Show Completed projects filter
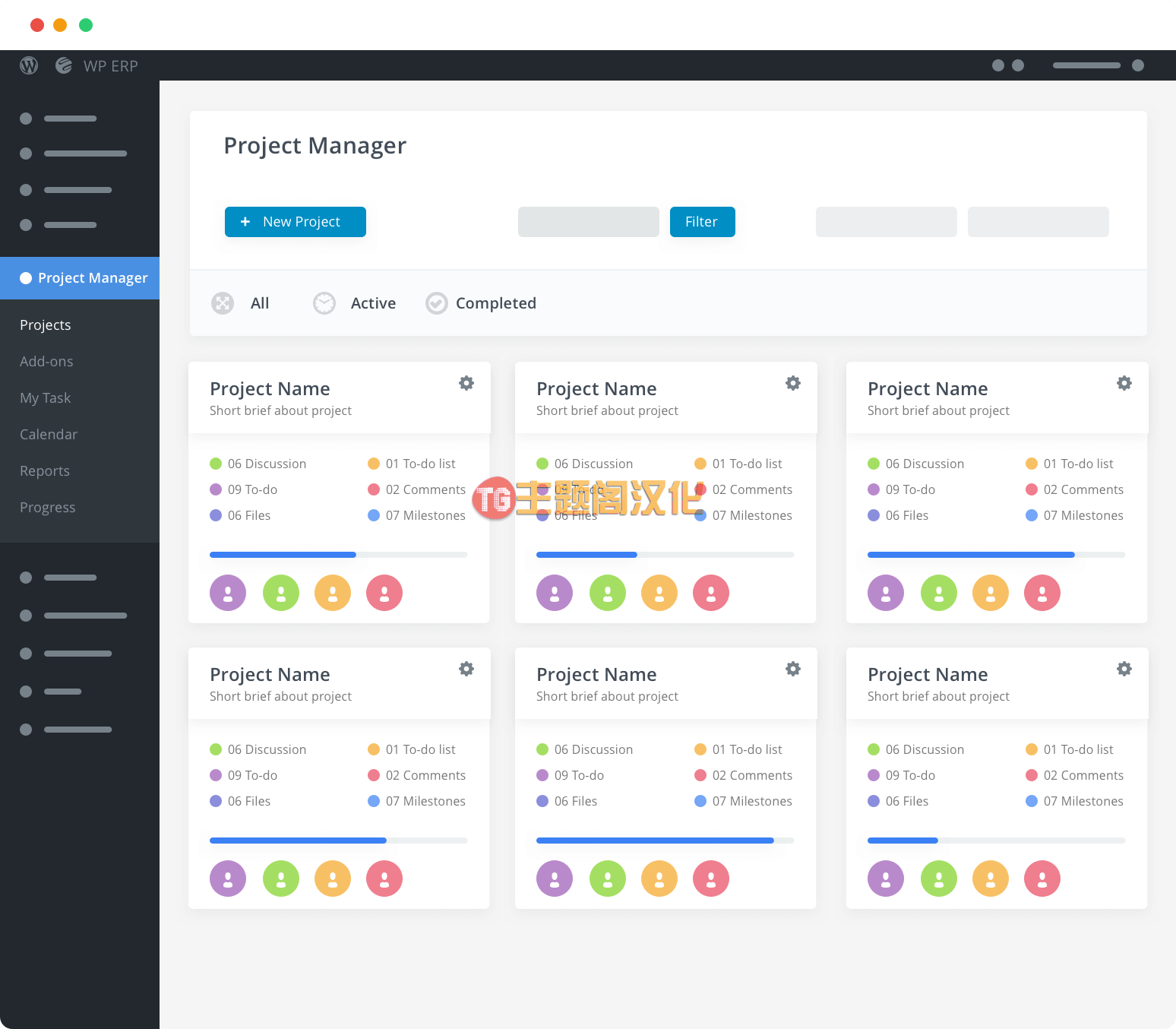This screenshot has height=1029, width=1176. tap(496, 303)
